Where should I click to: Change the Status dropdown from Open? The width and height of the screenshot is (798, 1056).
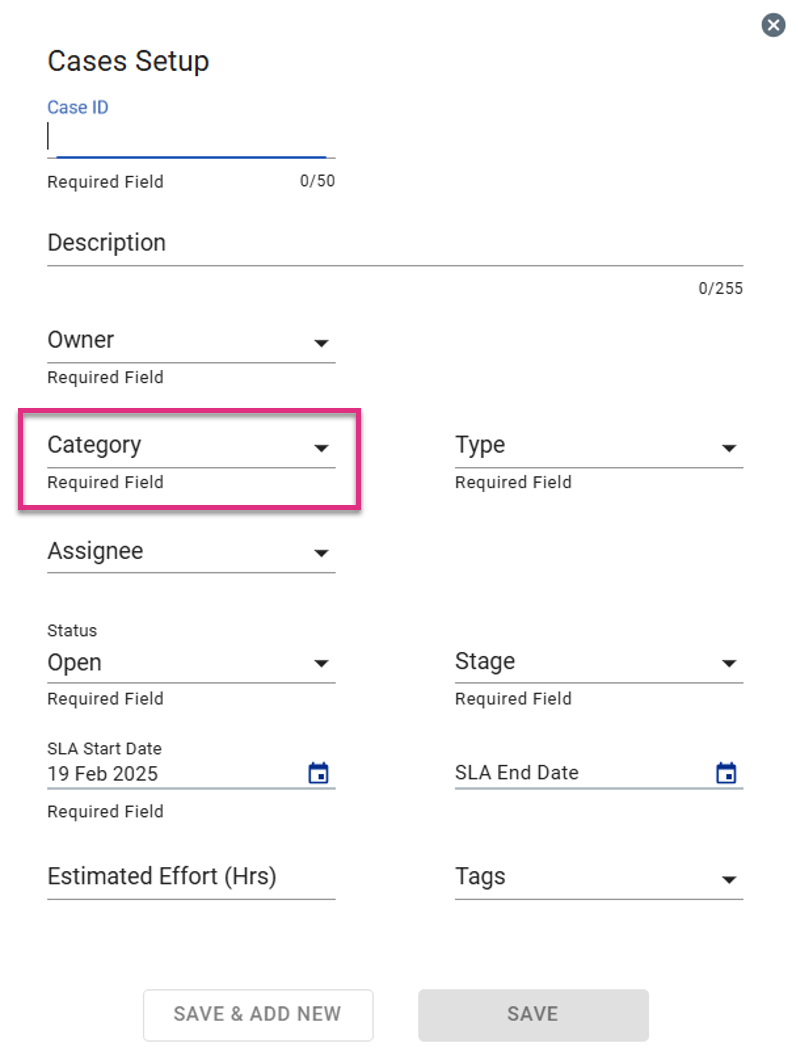click(191, 663)
